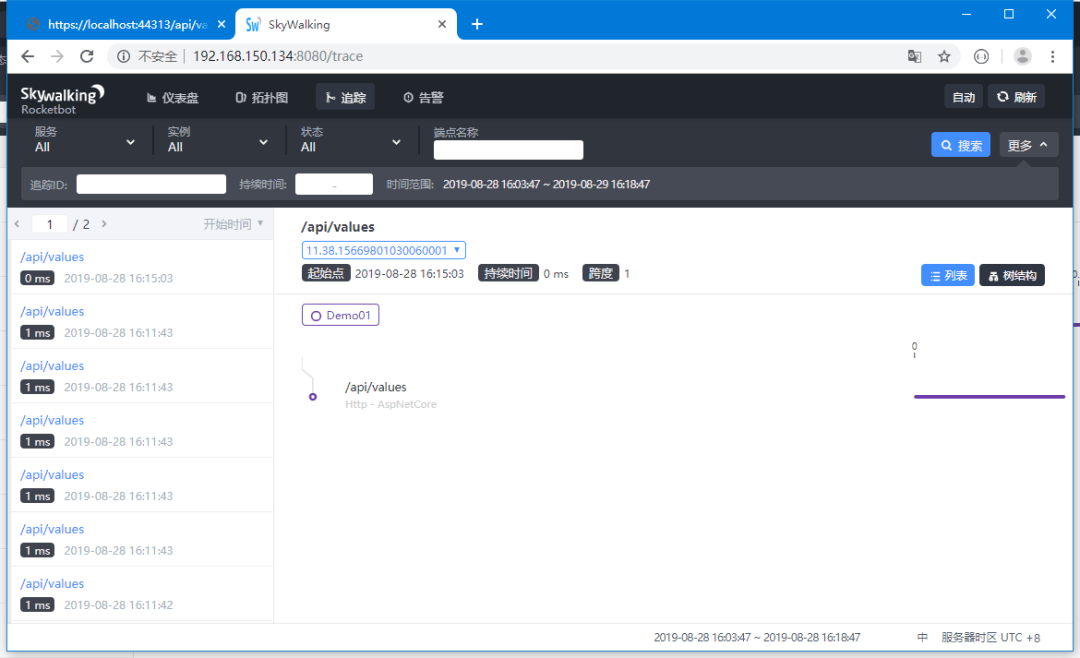Expand the trace segment ID selector

[383, 249]
